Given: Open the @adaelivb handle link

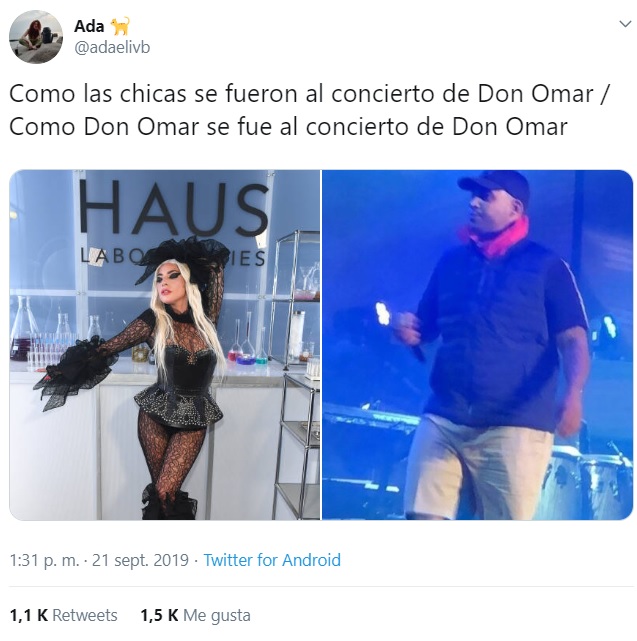Looking at the screenshot, I should click(x=112, y=48).
